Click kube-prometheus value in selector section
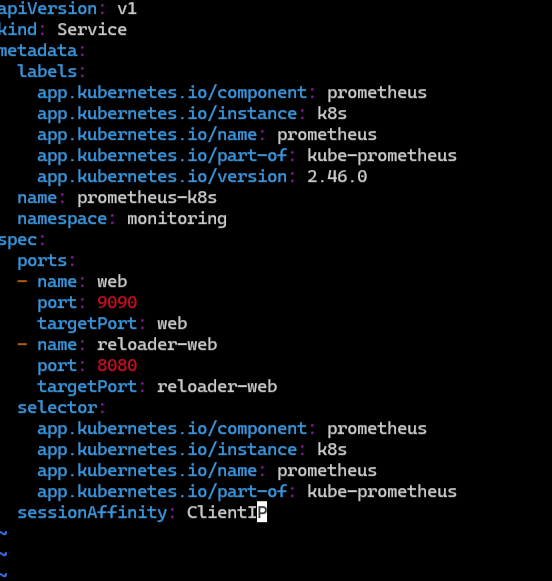This screenshot has width=552, height=581. [382, 492]
